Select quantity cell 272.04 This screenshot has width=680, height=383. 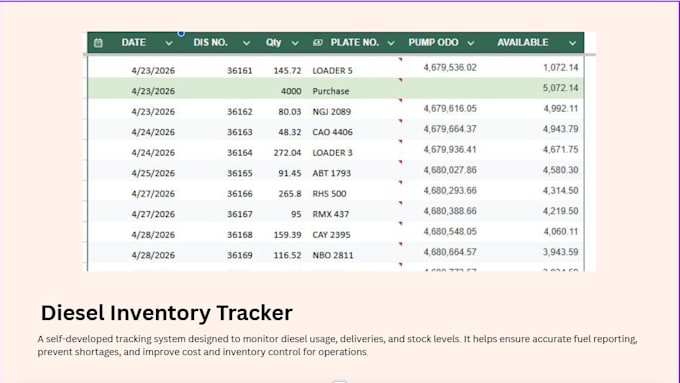[288, 153]
